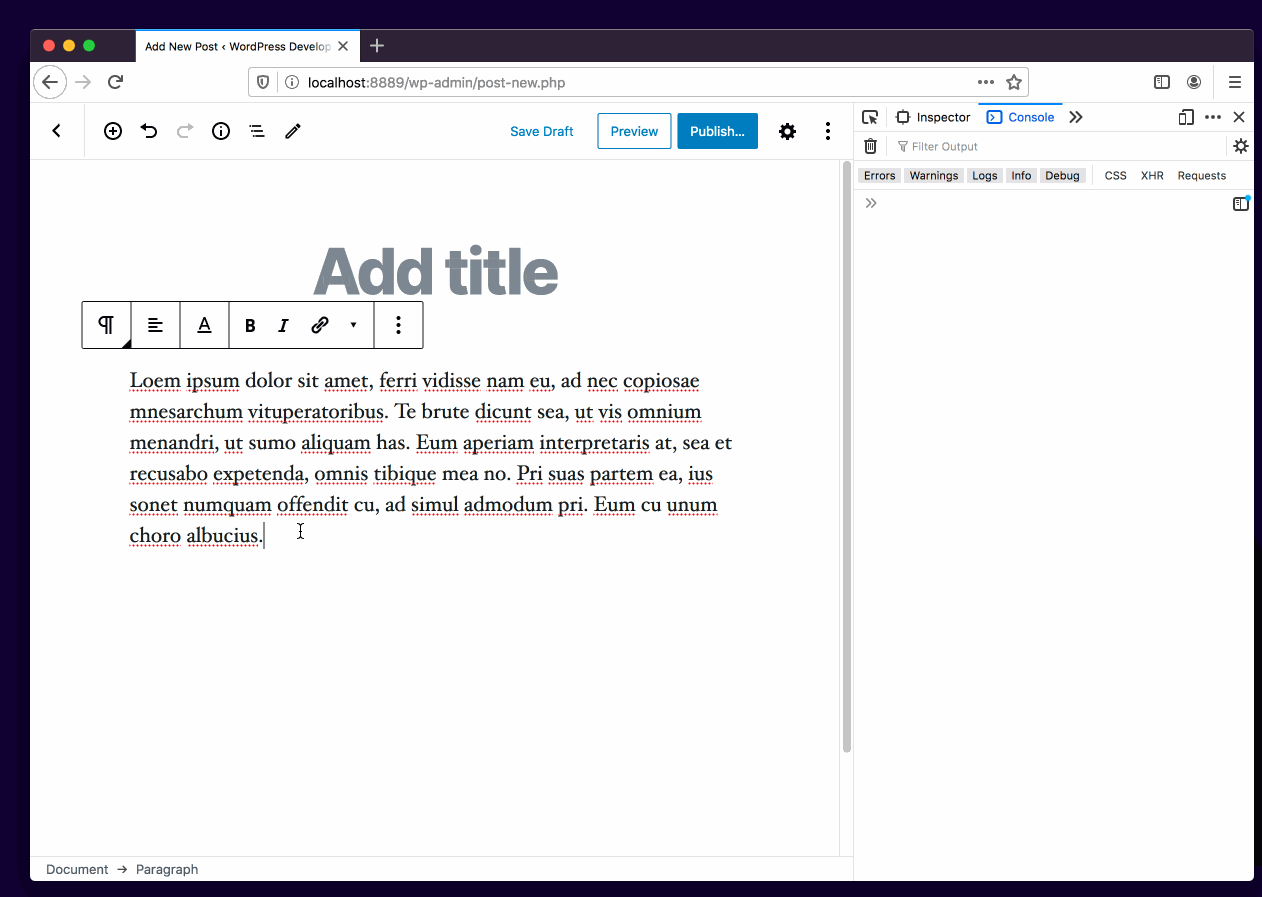Open block toolbar more options dots
The width and height of the screenshot is (1262, 897).
(398, 325)
